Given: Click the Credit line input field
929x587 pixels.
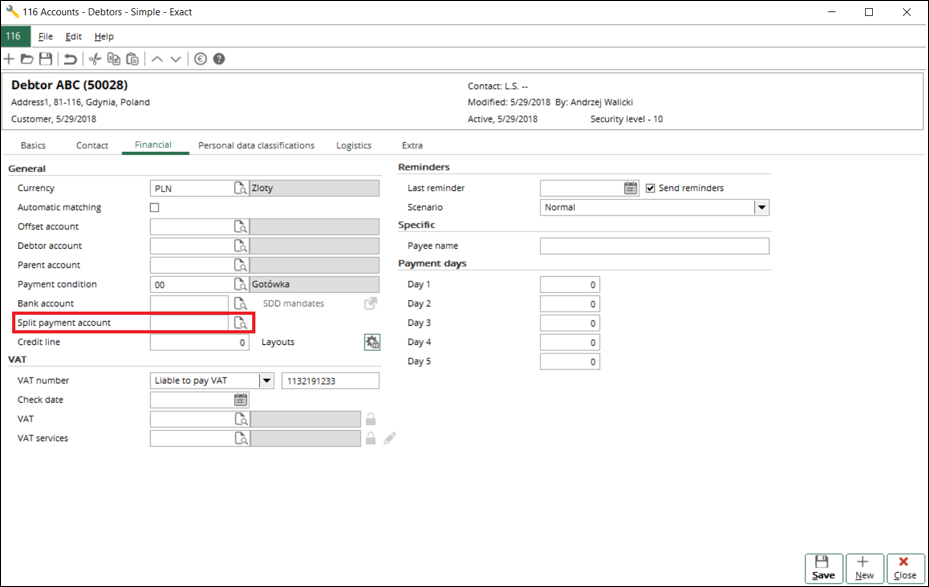Looking at the screenshot, I should coord(200,342).
